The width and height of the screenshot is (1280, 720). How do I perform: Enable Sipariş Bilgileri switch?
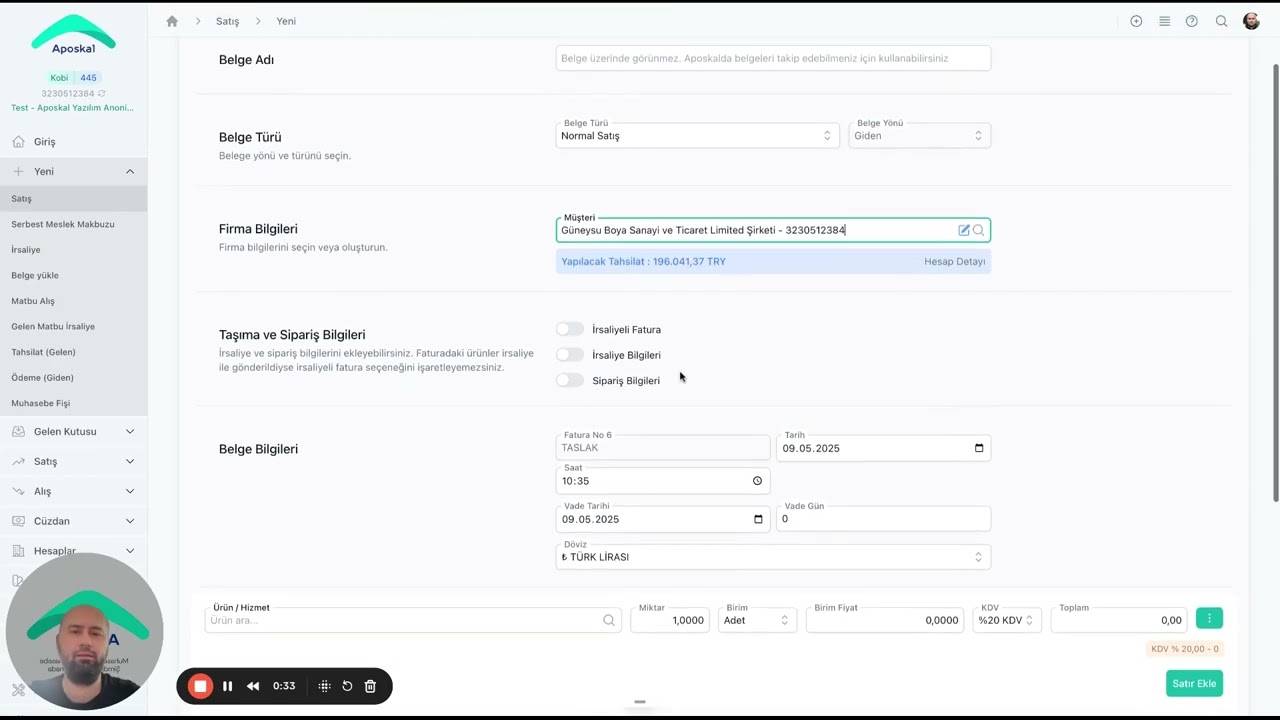coord(570,380)
